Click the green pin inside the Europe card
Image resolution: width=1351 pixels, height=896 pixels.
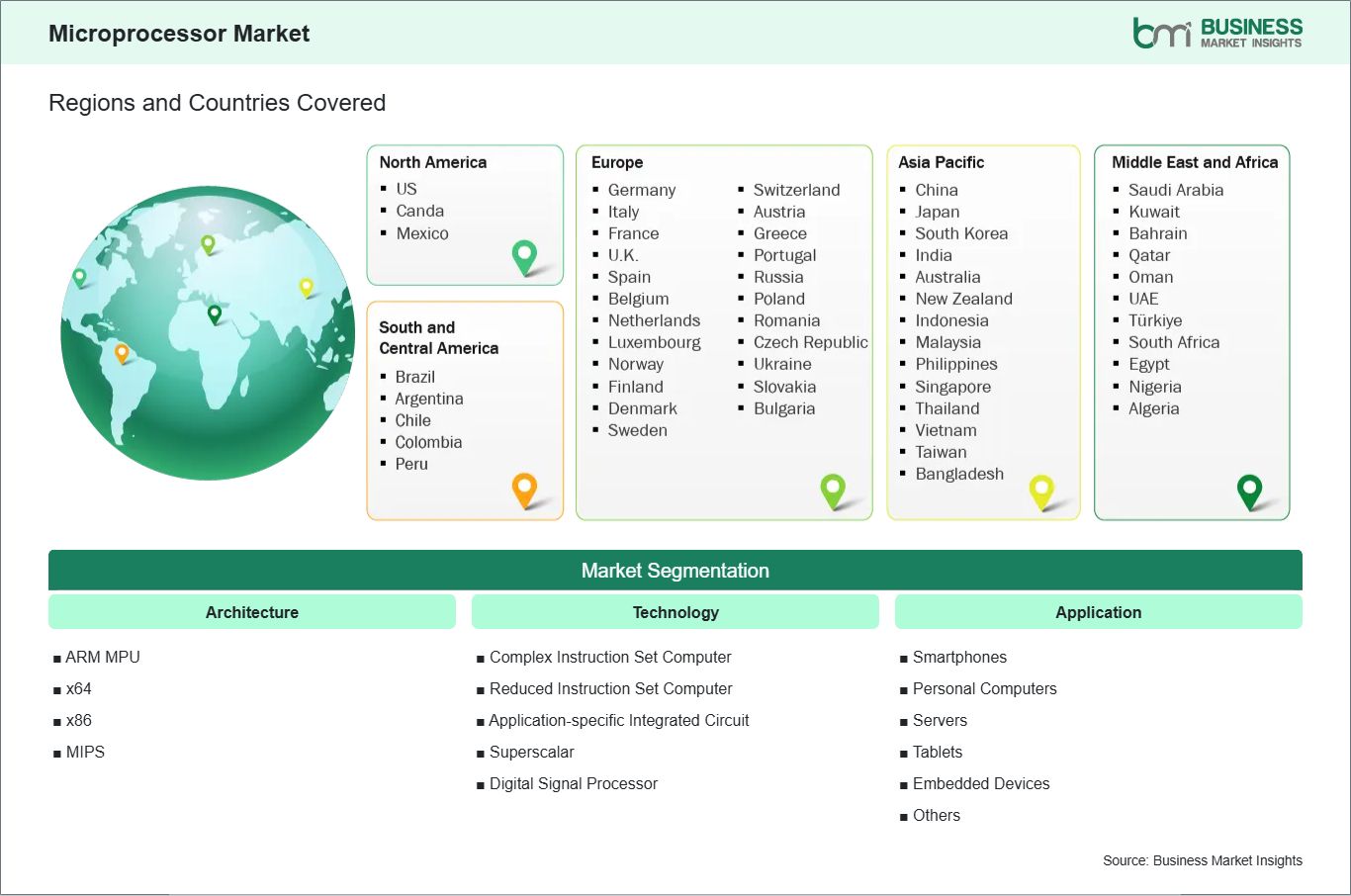tap(832, 489)
